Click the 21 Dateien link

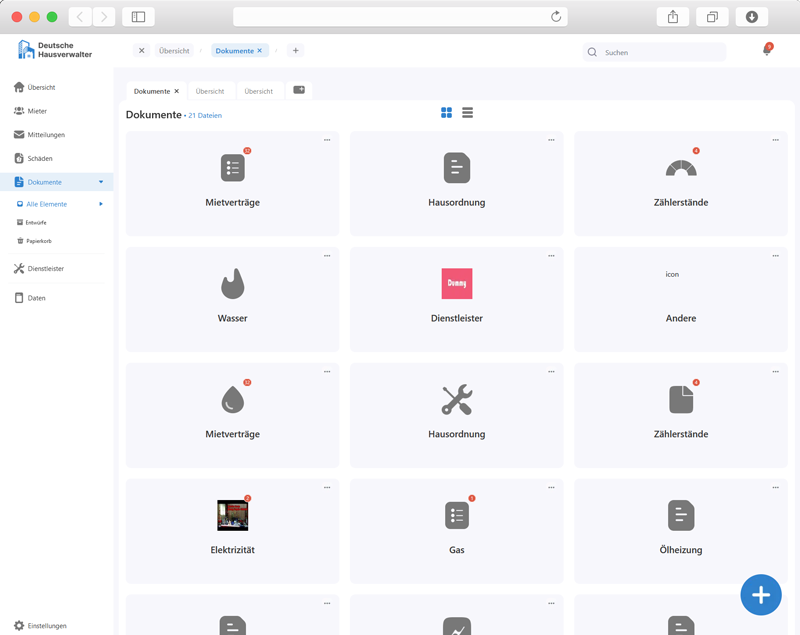click(205, 116)
